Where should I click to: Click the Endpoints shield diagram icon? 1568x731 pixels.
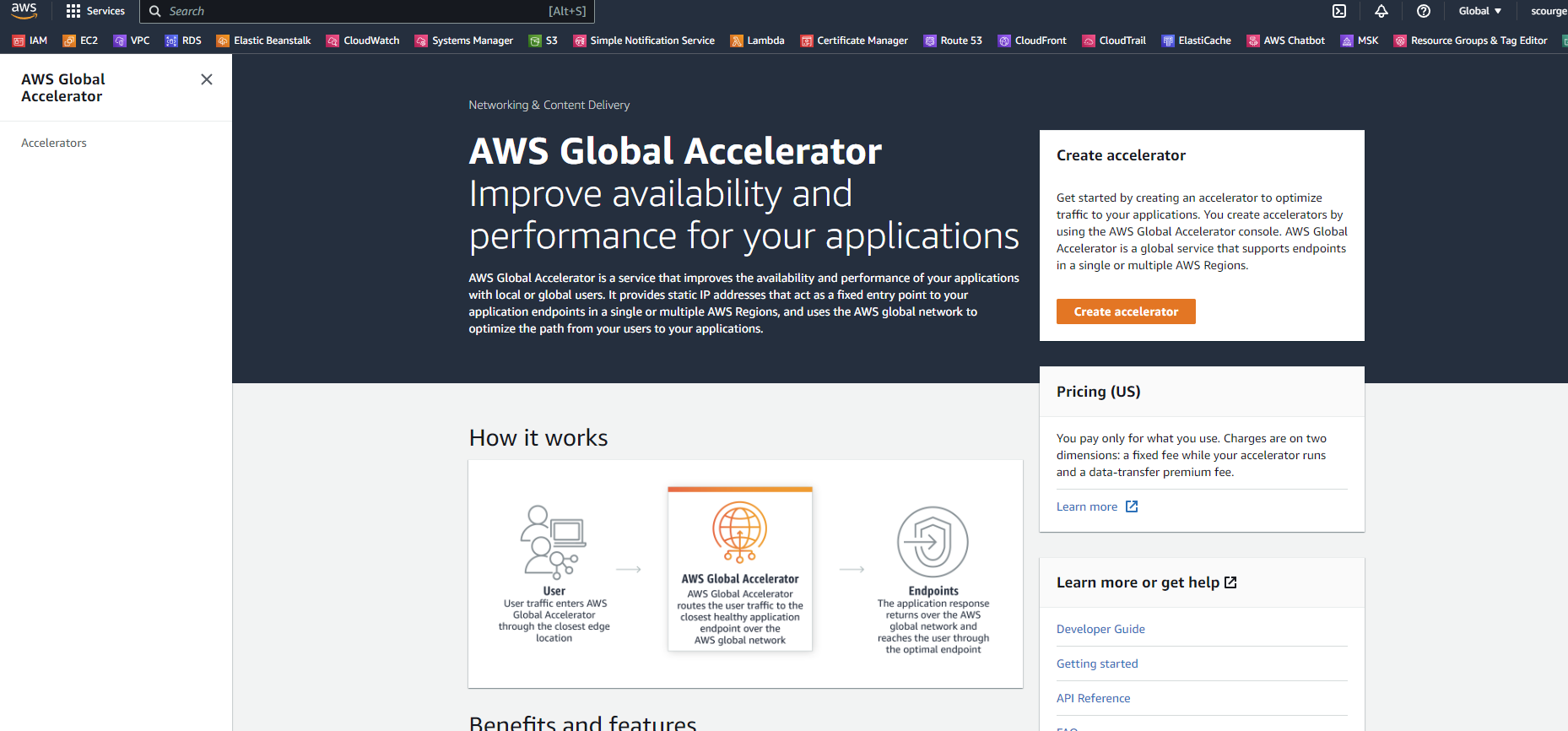[933, 542]
